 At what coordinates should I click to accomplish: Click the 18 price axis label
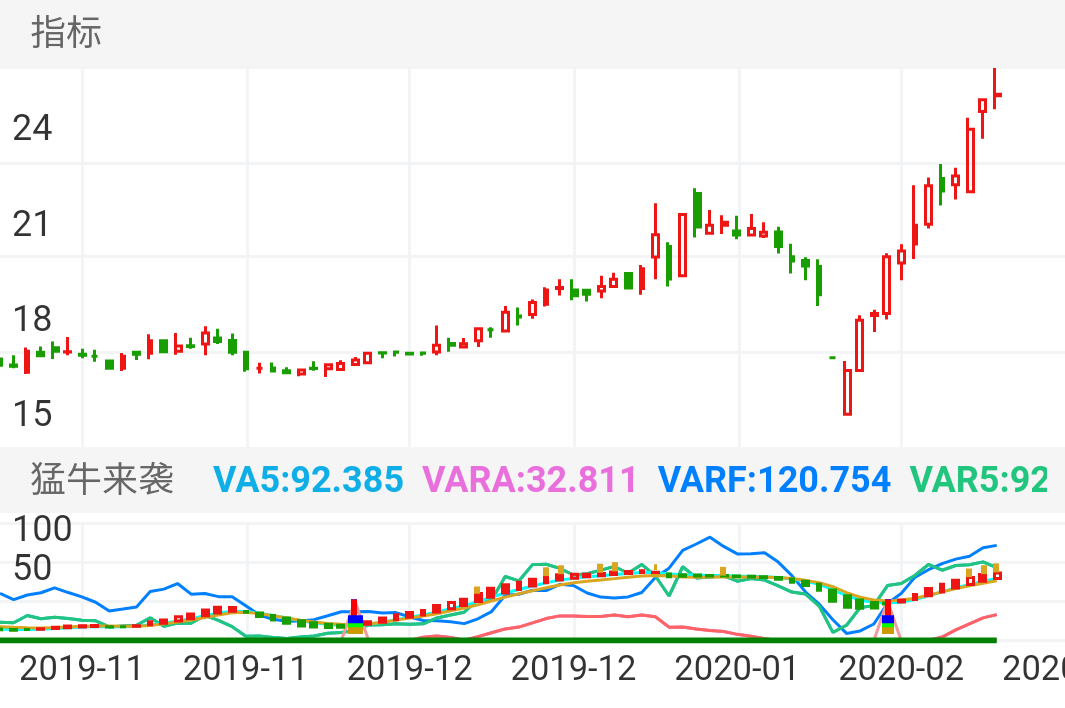(32, 319)
